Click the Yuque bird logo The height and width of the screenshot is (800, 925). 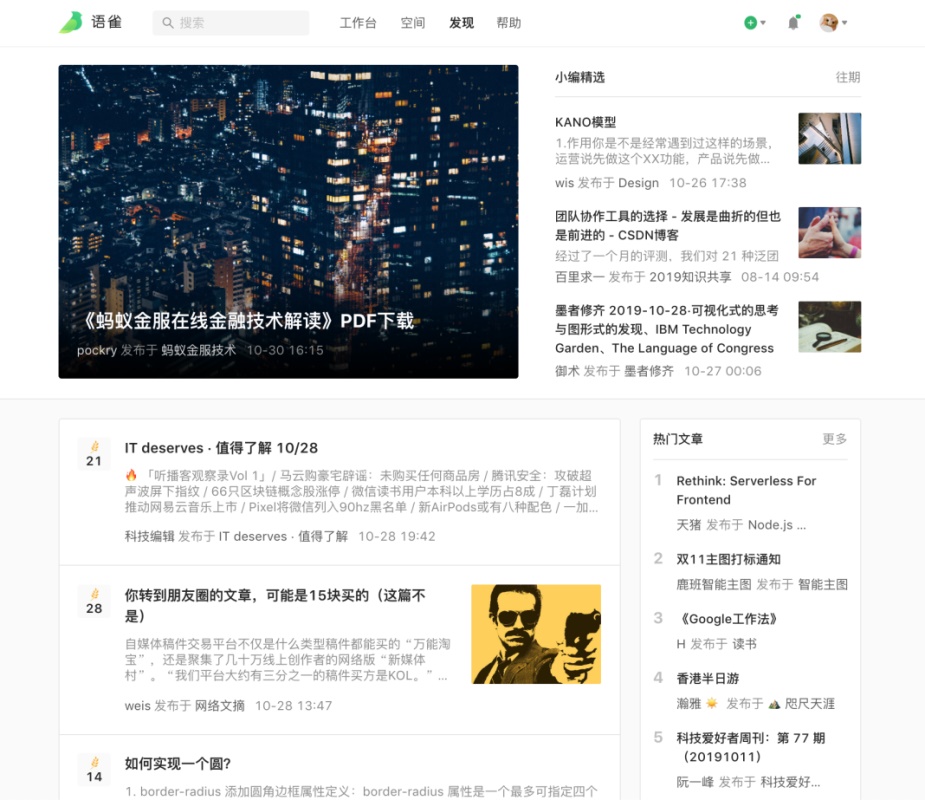pyautogui.click(x=71, y=22)
